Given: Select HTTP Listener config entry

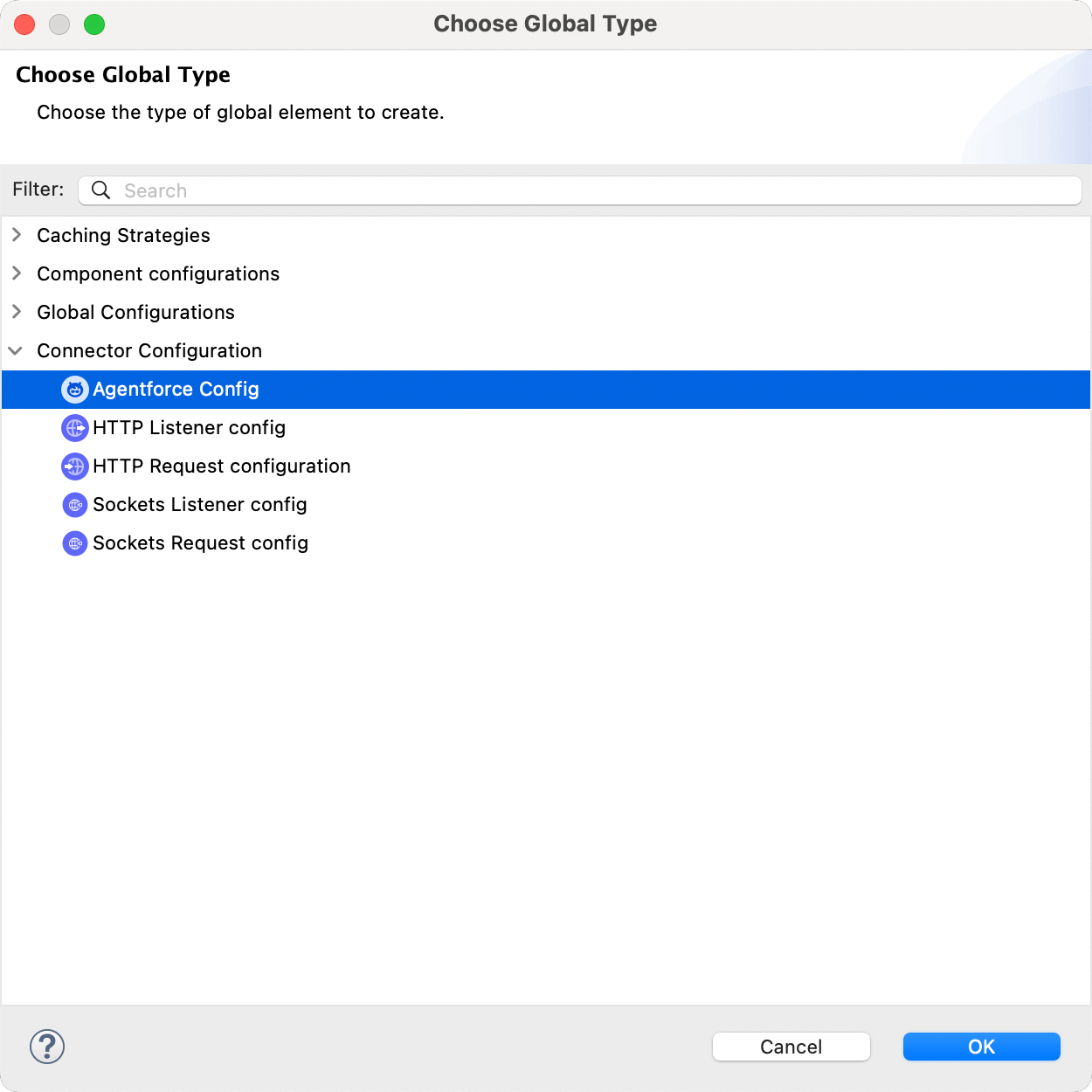Looking at the screenshot, I should point(546,428).
